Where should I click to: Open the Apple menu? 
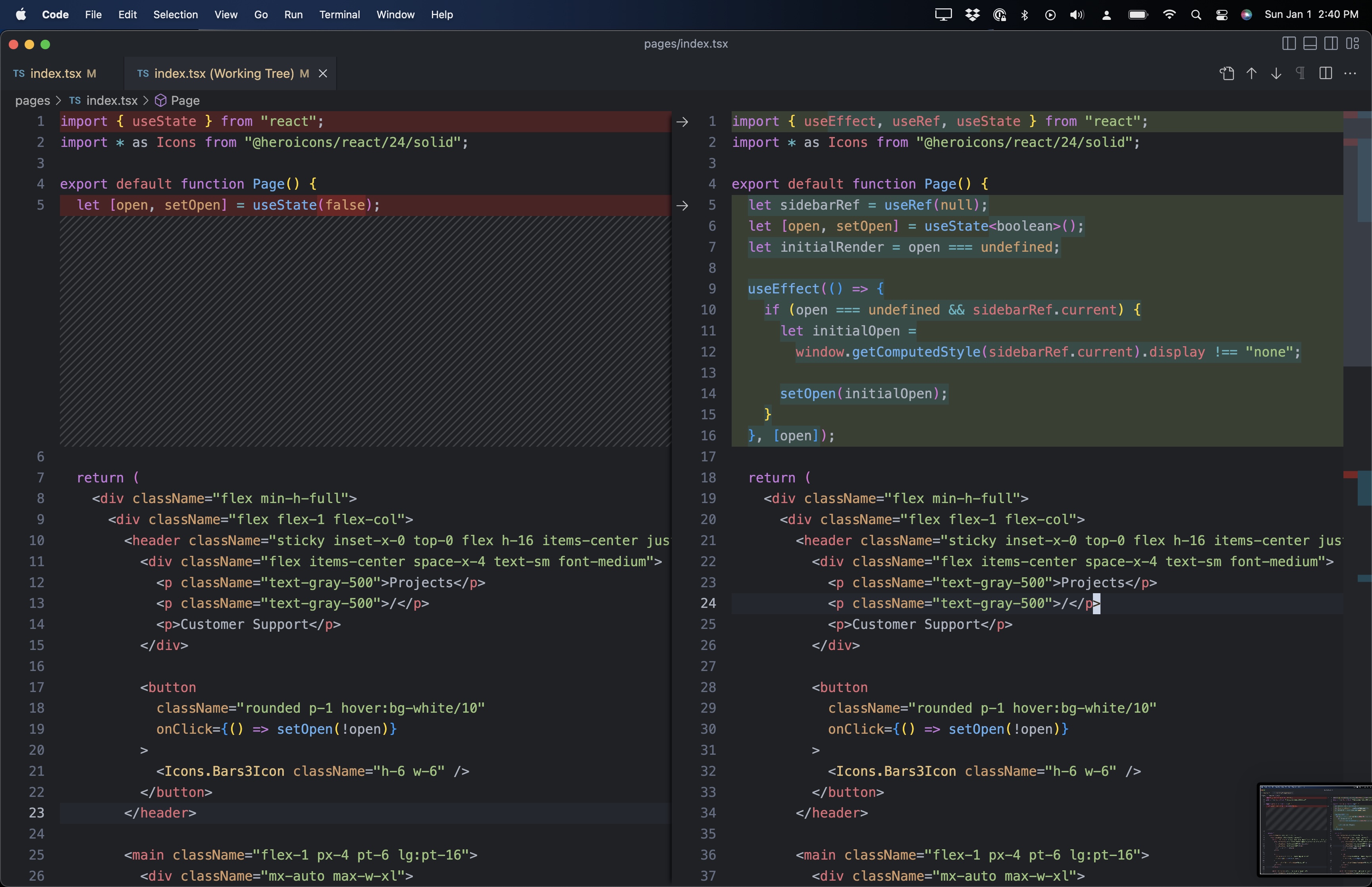(21, 14)
